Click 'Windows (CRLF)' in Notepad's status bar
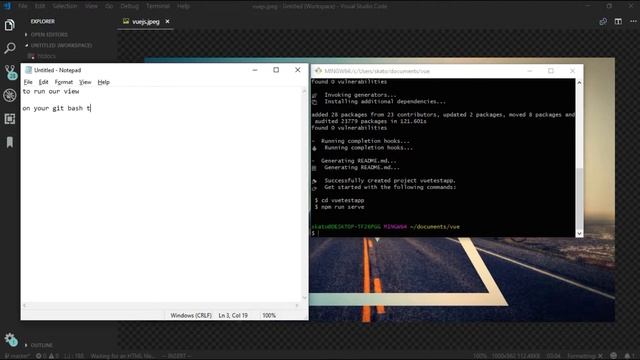Image resolution: width=640 pixels, height=360 pixels. [191, 316]
